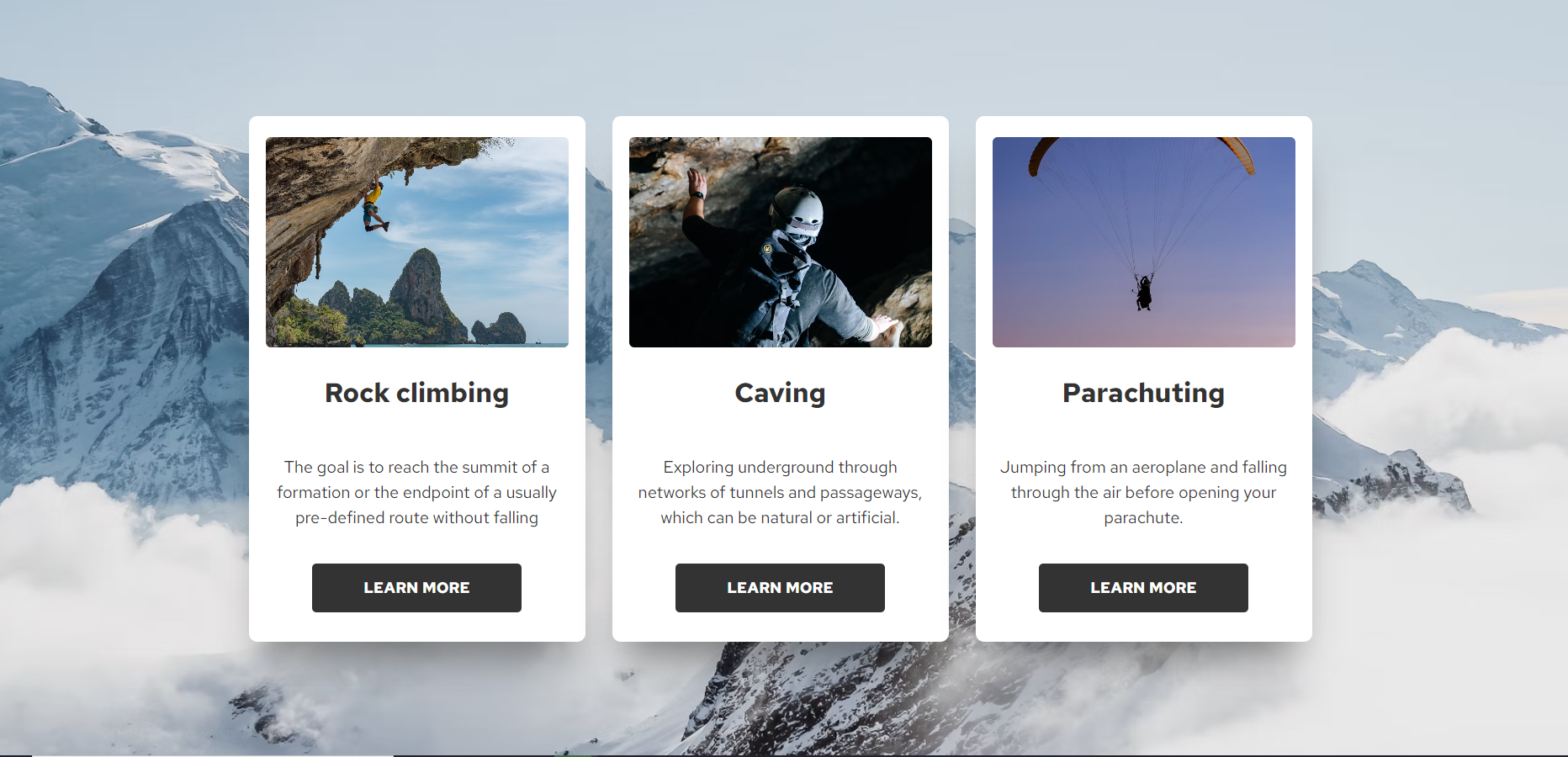Click the climber hanging from the cliff
This screenshot has height=757, width=1568.
[373, 205]
